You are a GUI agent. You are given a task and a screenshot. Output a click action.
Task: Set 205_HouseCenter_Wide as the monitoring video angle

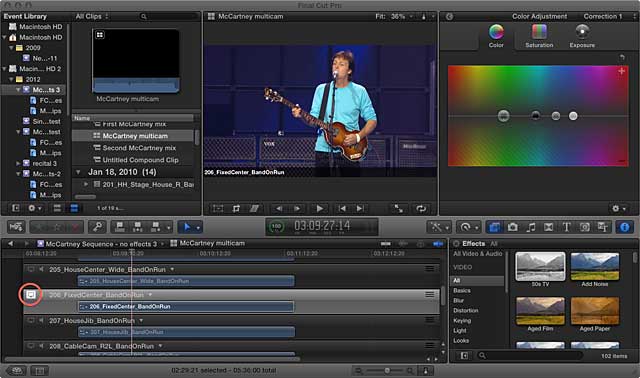pos(31,269)
